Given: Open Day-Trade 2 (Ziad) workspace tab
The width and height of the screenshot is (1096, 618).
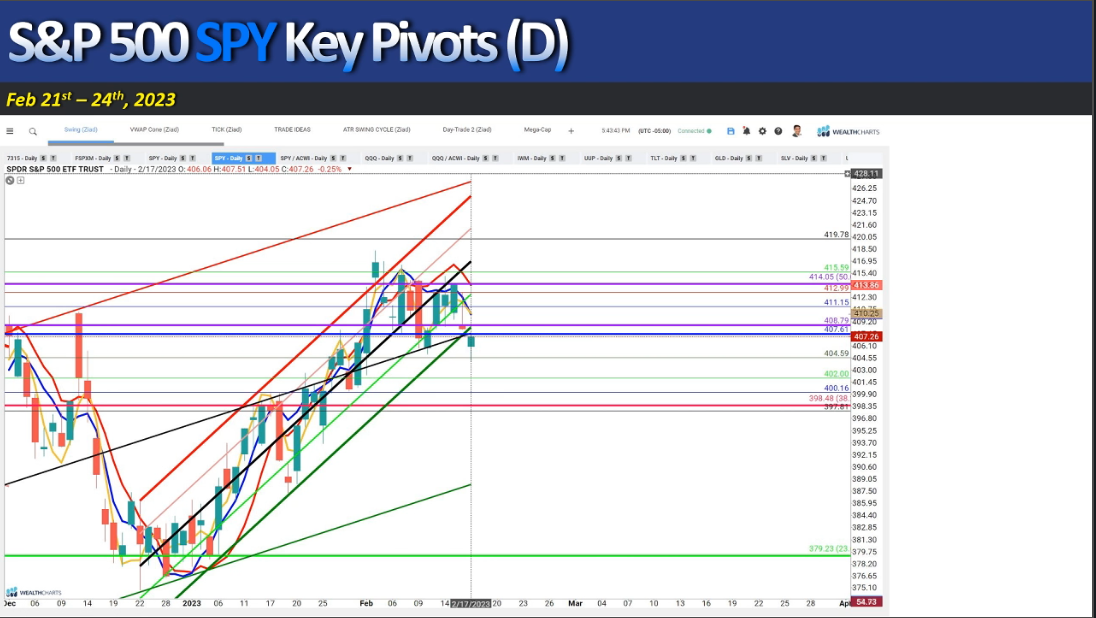Looking at the screenshot, I should 467,130.
